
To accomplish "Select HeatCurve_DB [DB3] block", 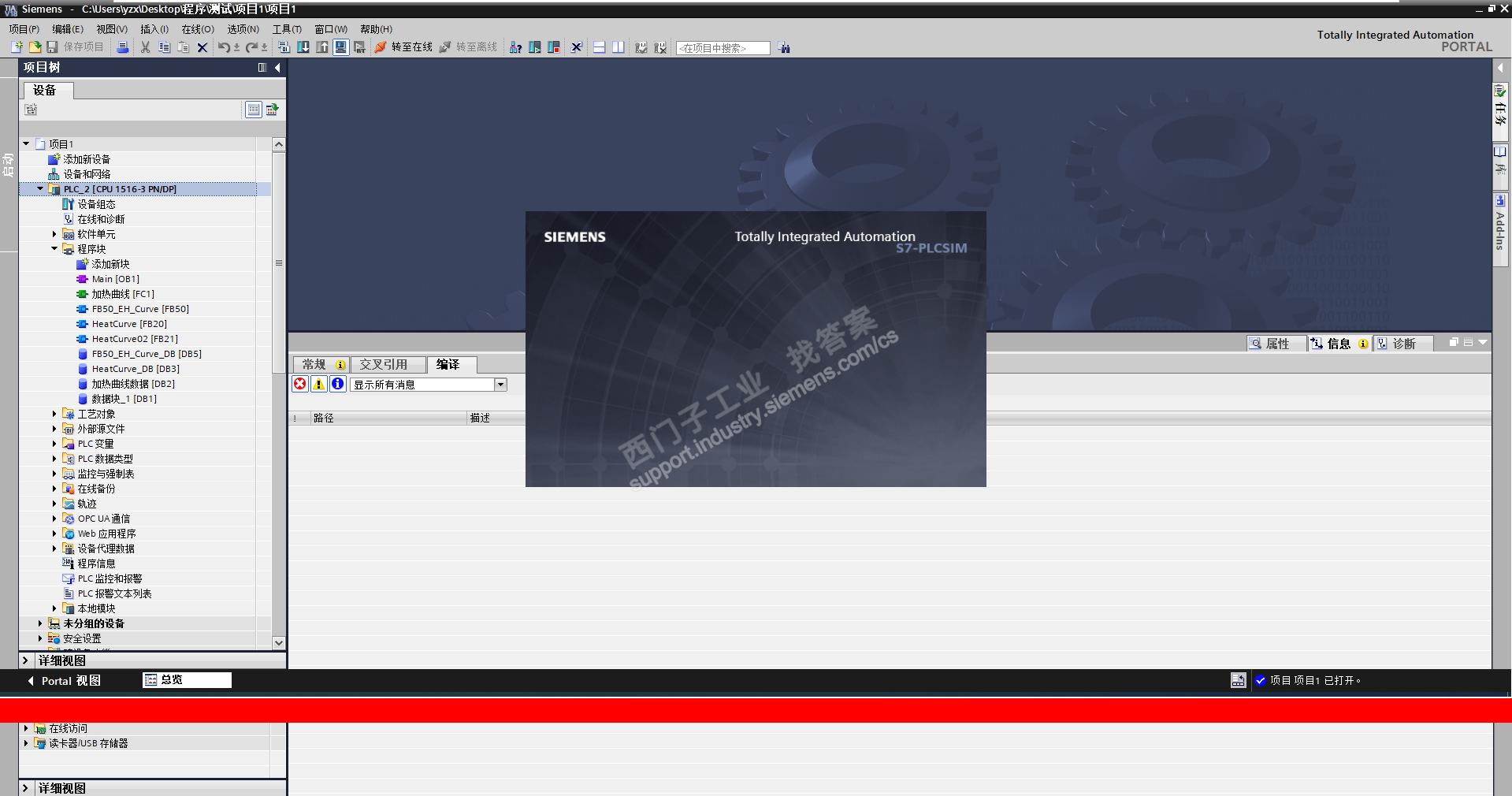I will (136, 369).
